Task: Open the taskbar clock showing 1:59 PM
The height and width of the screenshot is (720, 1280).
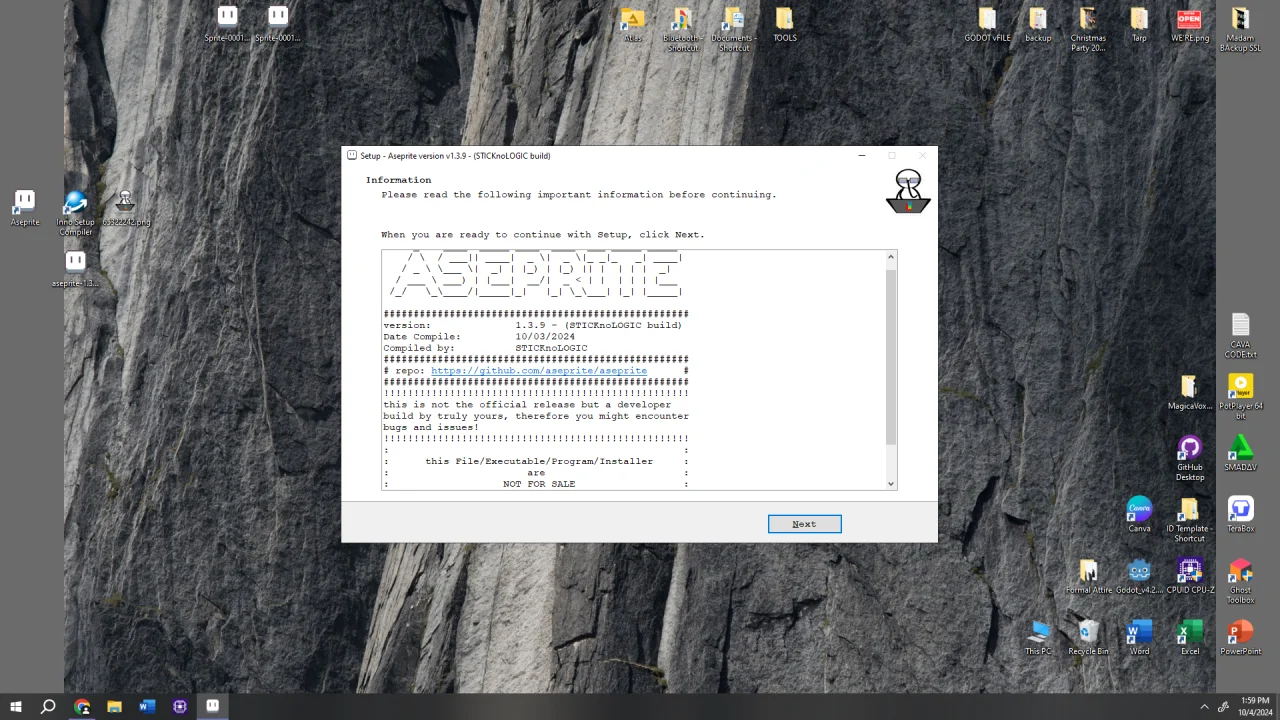Action: click(1255, 706)
